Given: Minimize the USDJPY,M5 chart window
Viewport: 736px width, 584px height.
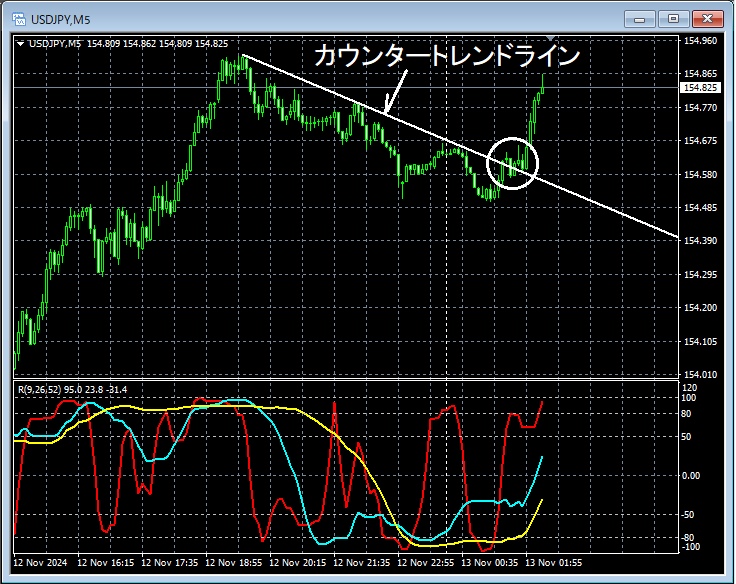Looking at the screenshot, I should (x=639, y=20).
